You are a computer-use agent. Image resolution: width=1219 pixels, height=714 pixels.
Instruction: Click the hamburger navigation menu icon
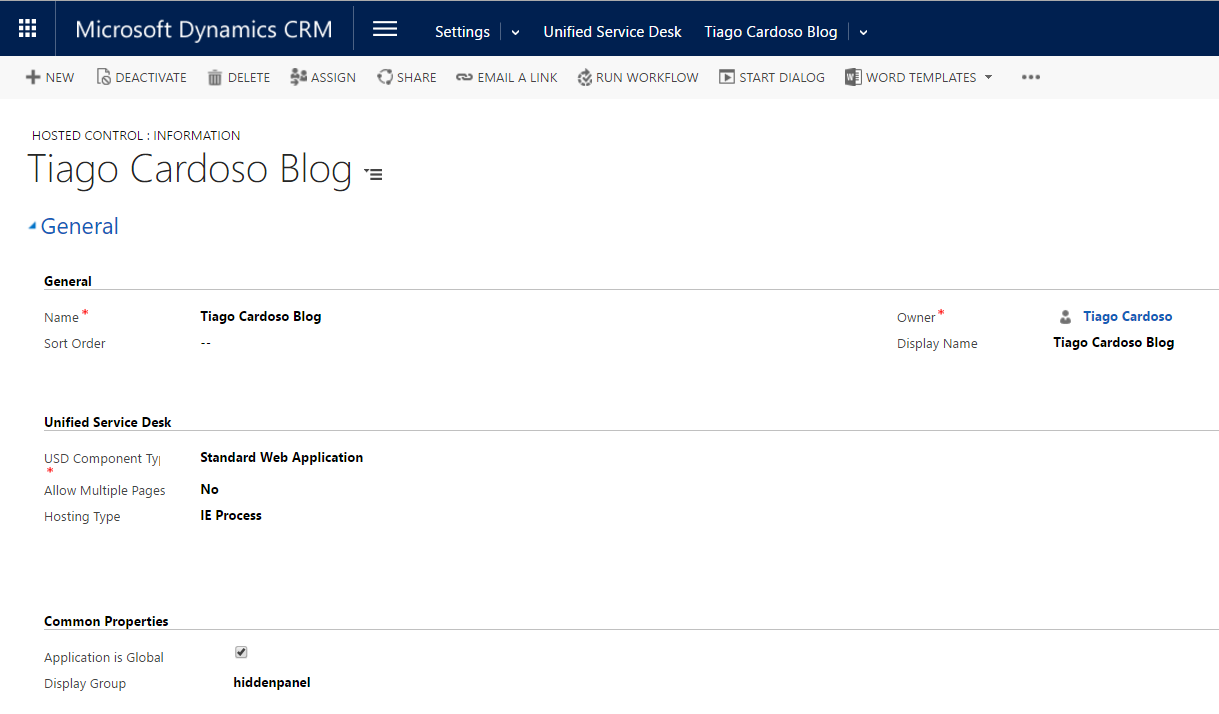pyautogui.click(x=385, y=29)
